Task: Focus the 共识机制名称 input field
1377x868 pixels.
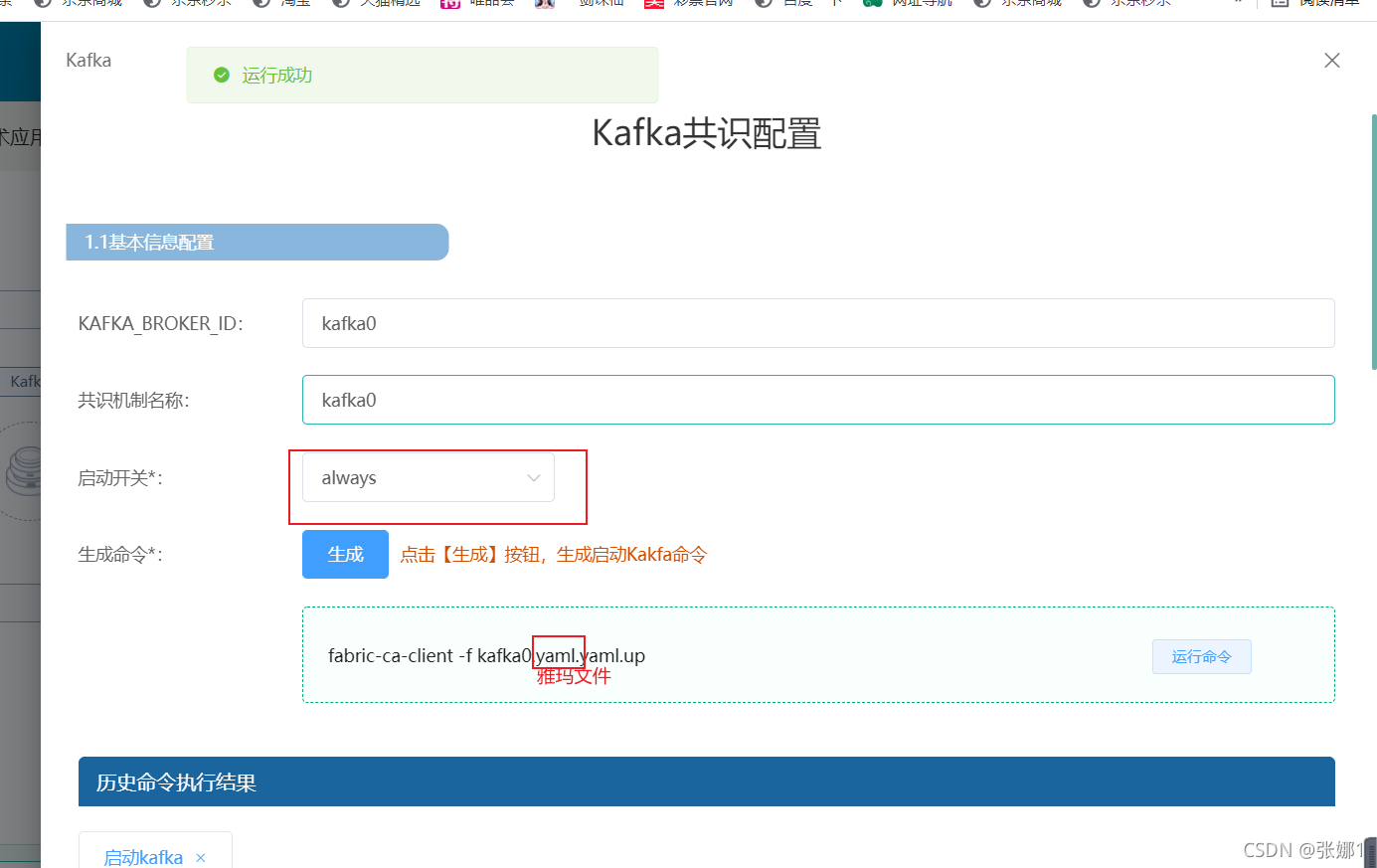Action: point(818,400)
